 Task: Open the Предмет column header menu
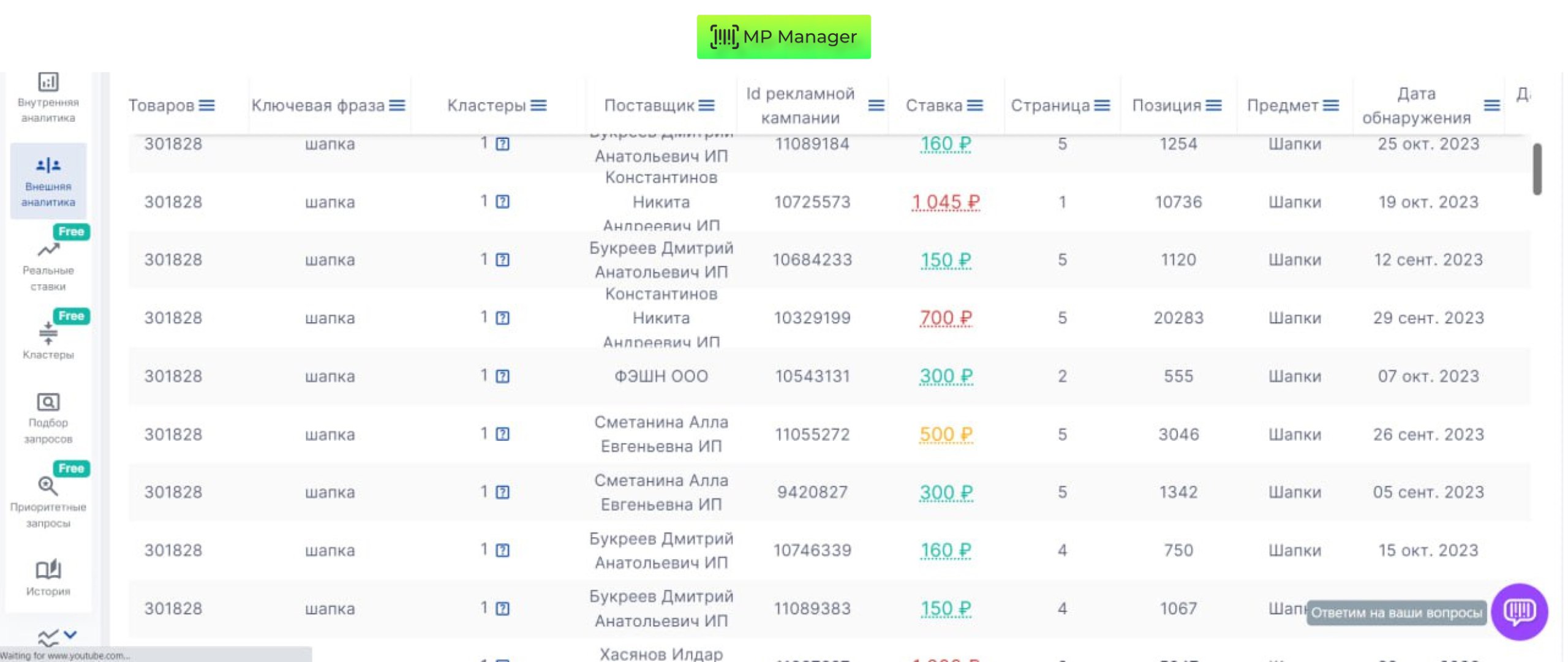[x=1330, y=105]
